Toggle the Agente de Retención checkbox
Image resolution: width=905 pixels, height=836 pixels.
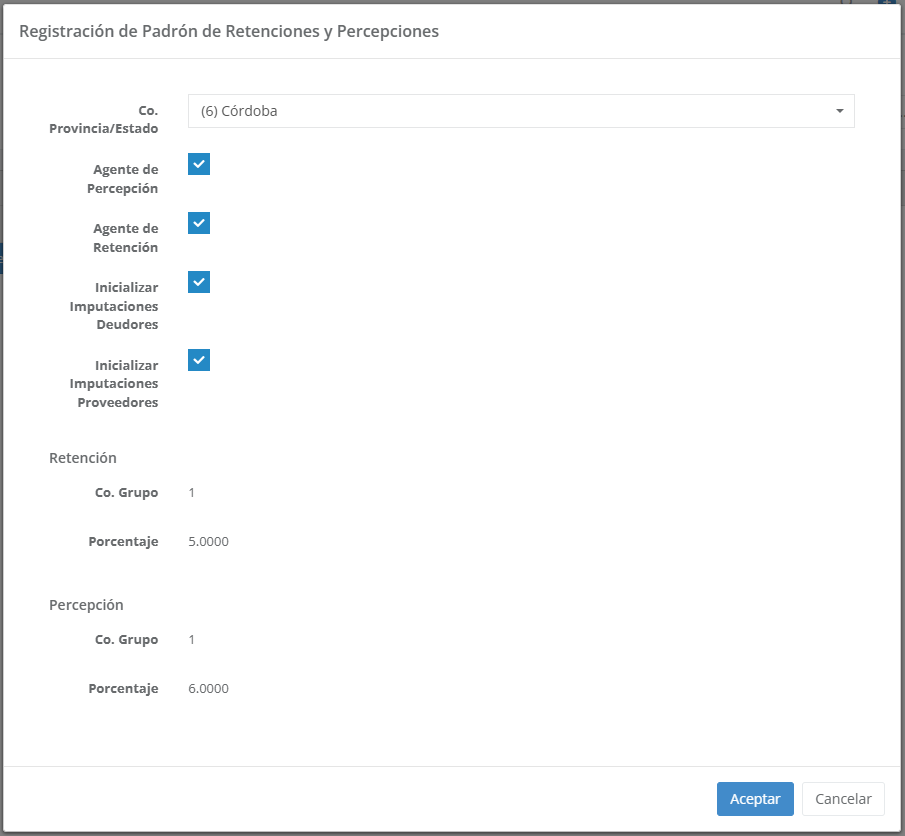coord(199,223)
